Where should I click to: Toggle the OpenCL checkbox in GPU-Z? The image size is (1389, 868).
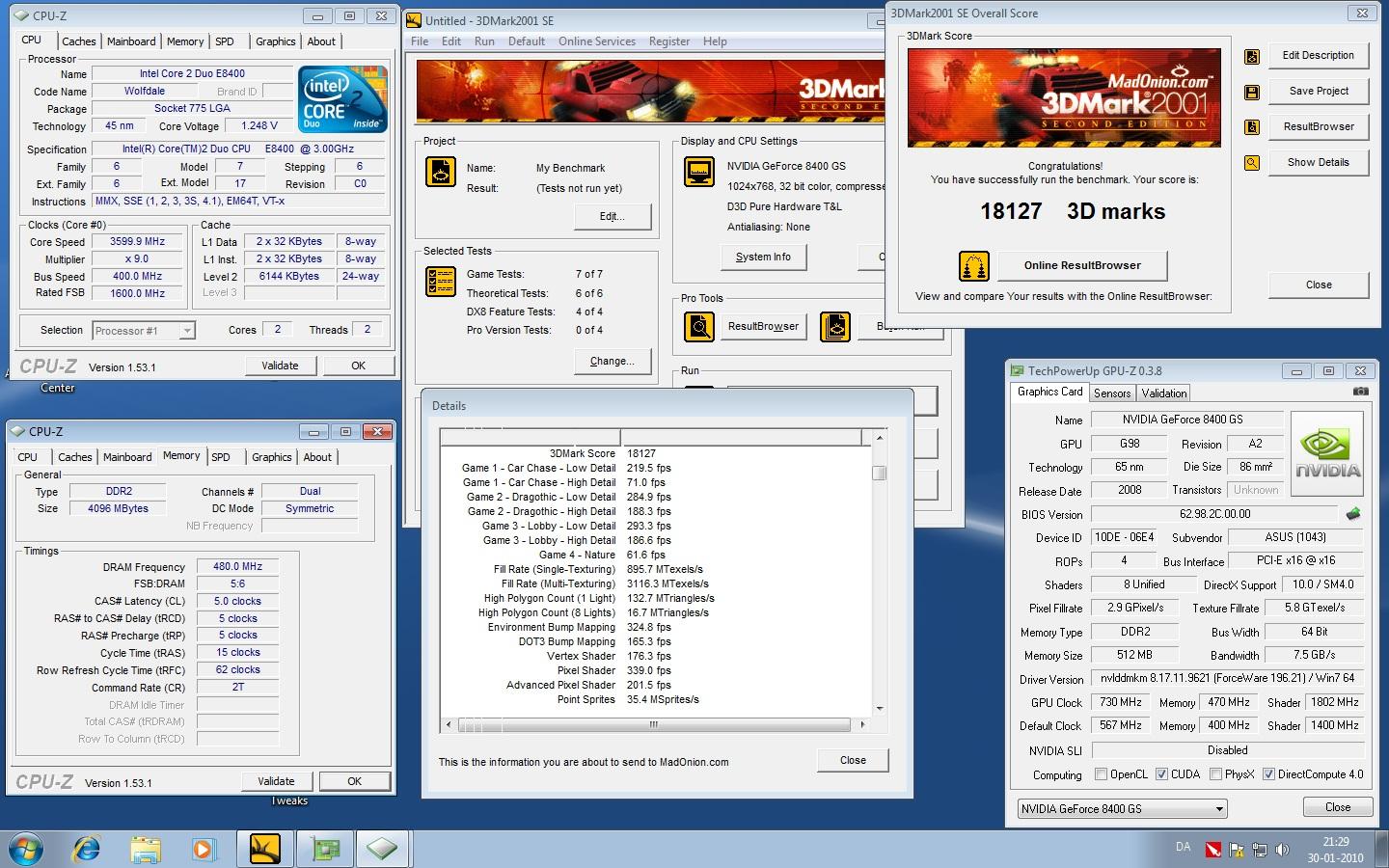click(1101, 774)
